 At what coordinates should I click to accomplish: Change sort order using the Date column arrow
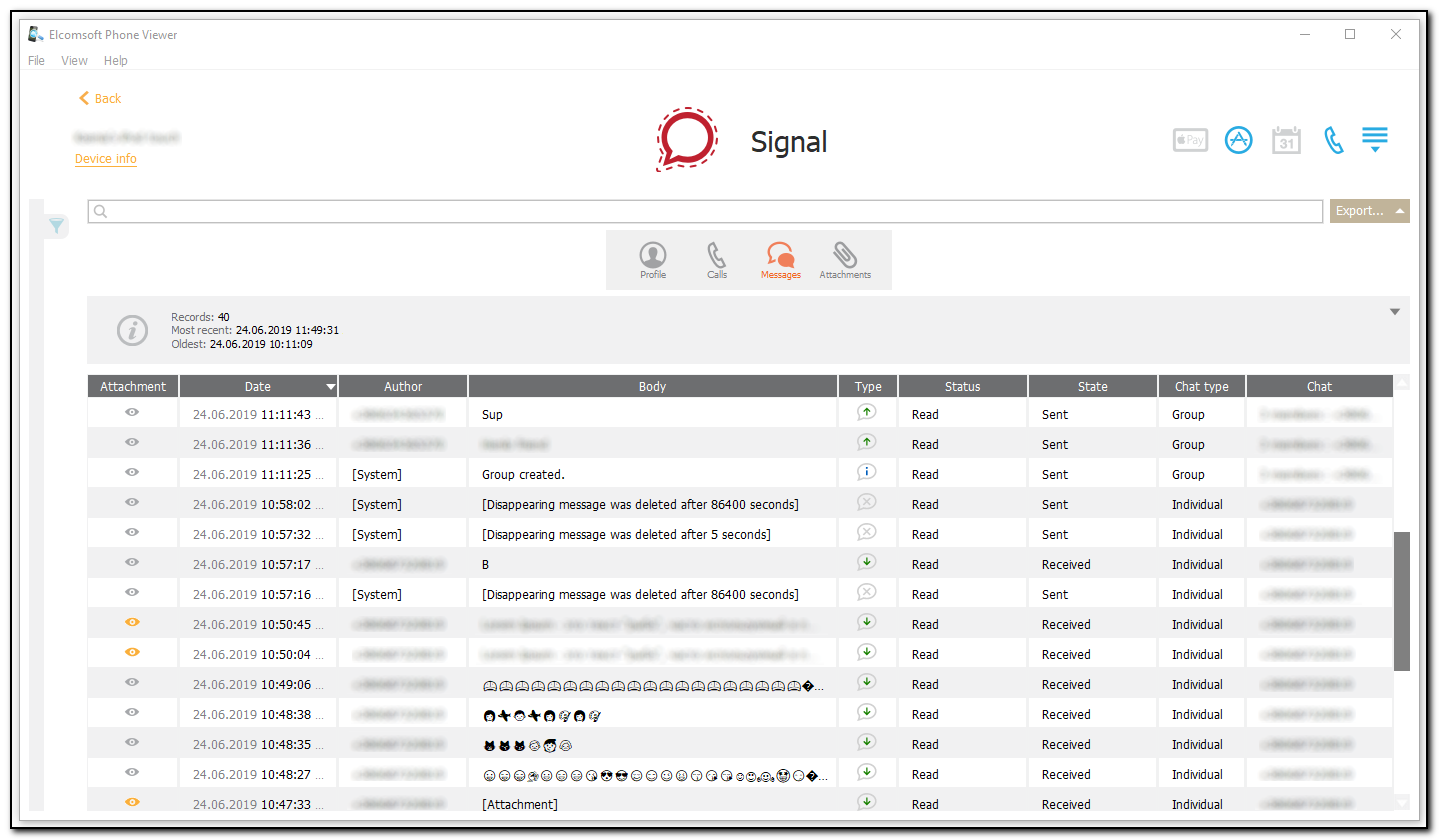[330, 386]
